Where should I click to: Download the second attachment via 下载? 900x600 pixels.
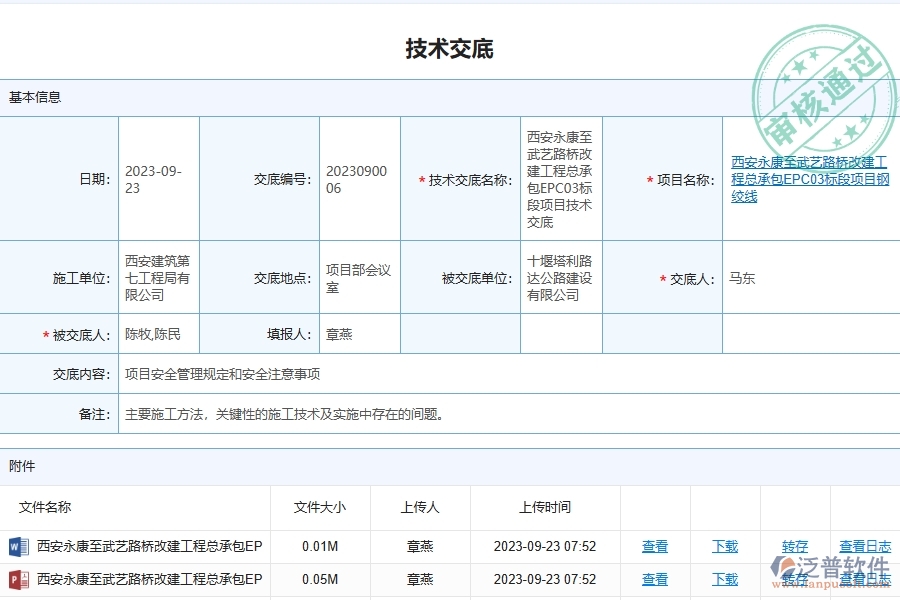[724, 579]
